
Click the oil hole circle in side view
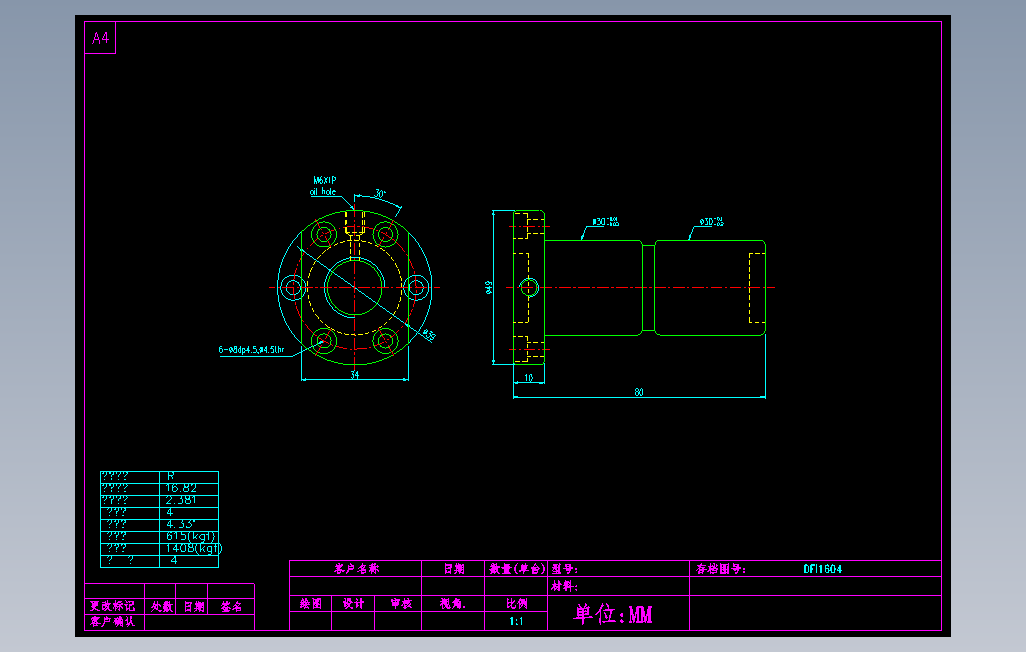pyautogui.click(x=529, y=287)
